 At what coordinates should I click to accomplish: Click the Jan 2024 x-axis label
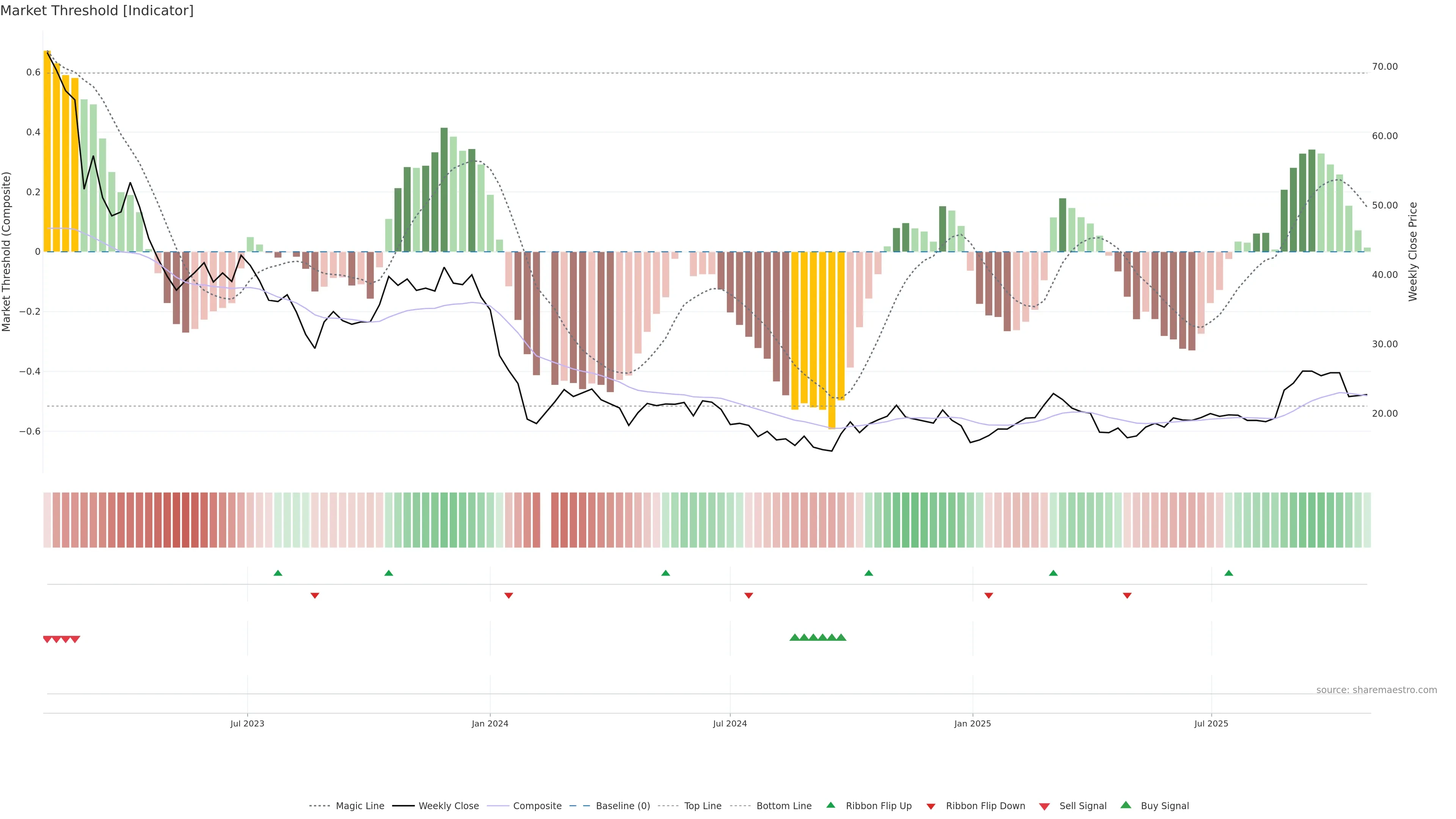click(x=490, y=723)
